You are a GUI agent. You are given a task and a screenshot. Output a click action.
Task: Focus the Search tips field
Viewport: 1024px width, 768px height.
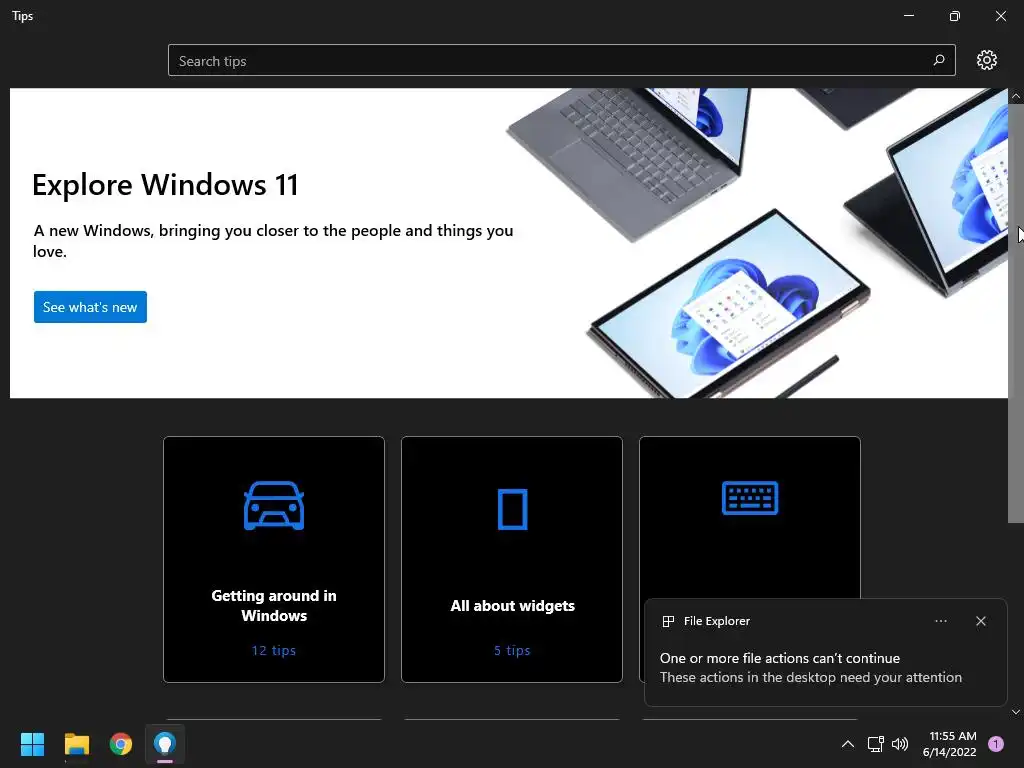[x=562, y=60]
